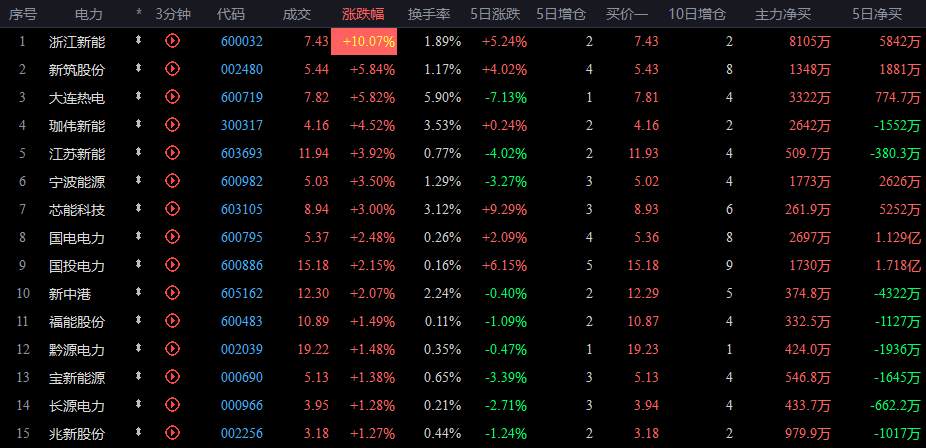Click the 5.90% turnover rate value
The height and width of the screenshot is (448, 926).
442,97
